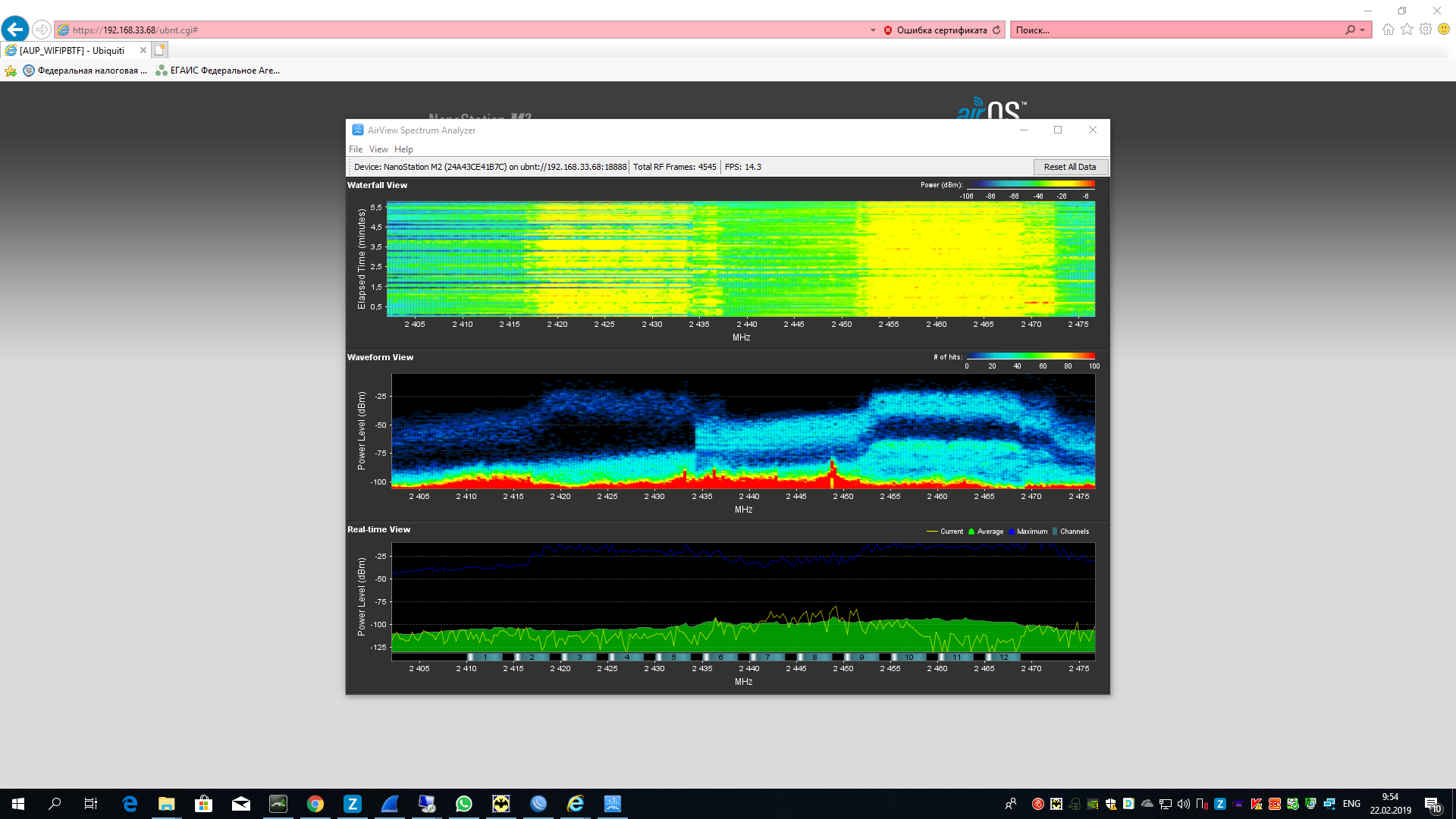
Task: Launch Microsoft Edge from taskbar
Action: pos(130,804)
